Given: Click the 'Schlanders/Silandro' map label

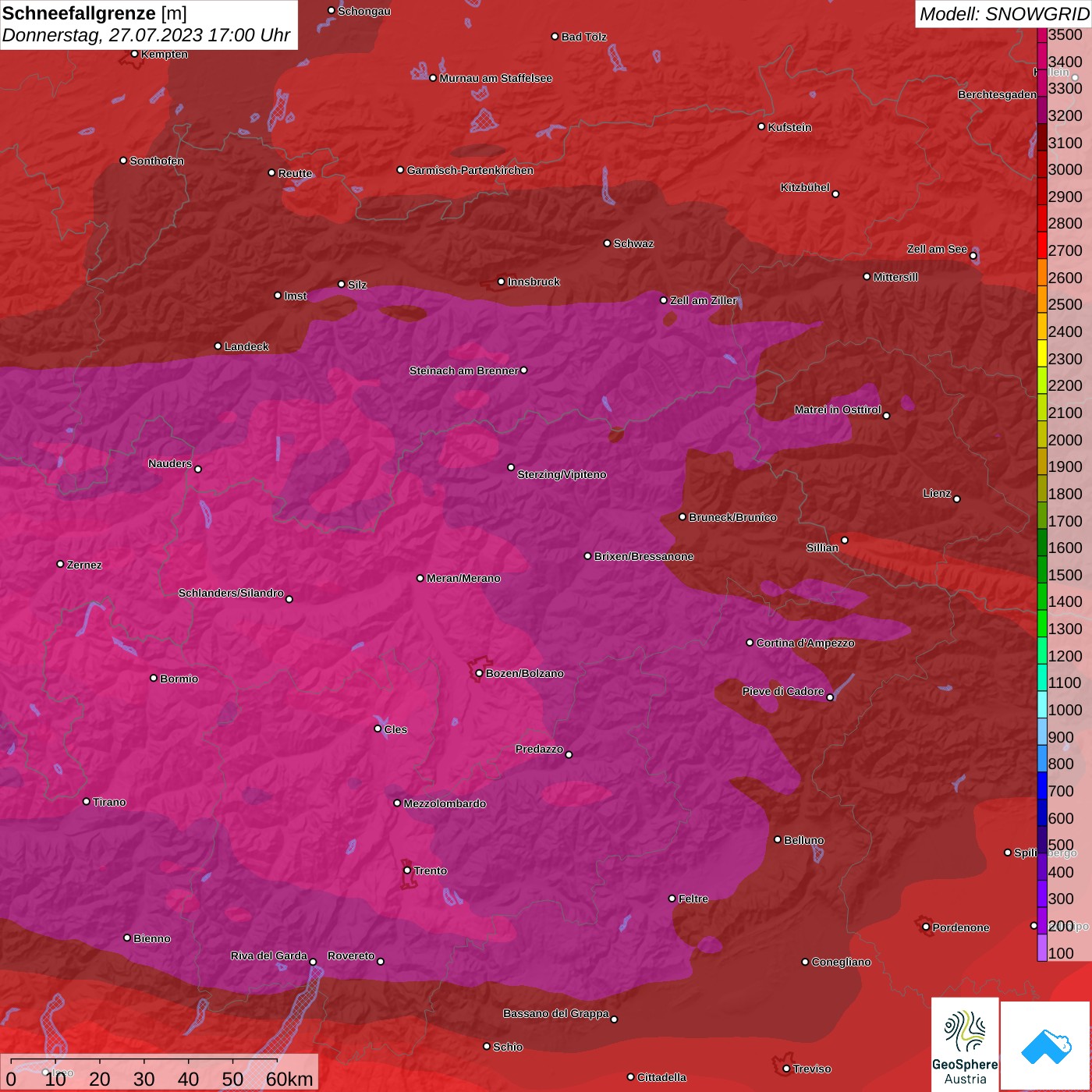Looking at the screenshot, I should [x=231, y=593].
